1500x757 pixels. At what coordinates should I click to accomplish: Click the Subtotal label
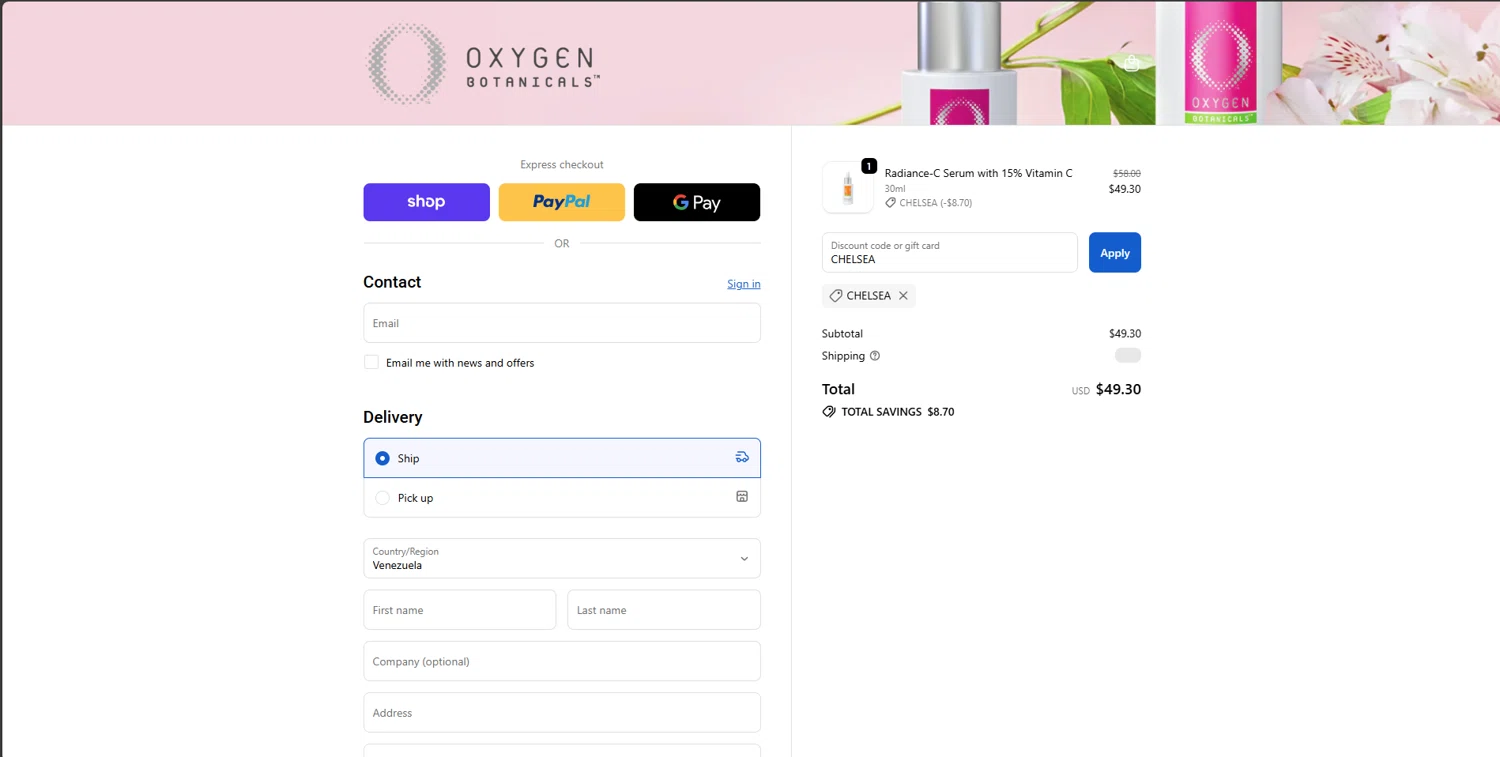pos(842,334)
